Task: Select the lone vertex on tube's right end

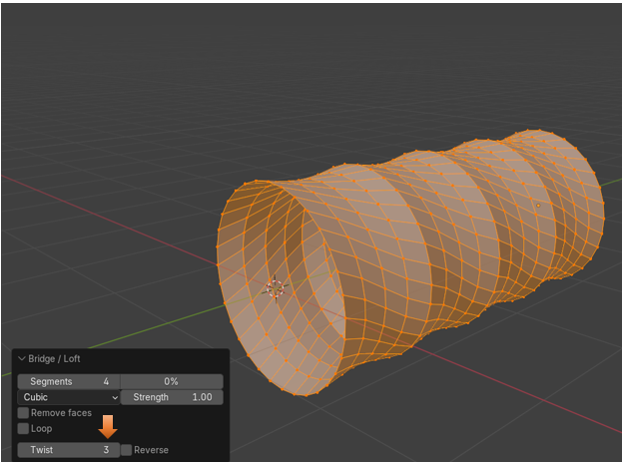Action: click(537, 206)
